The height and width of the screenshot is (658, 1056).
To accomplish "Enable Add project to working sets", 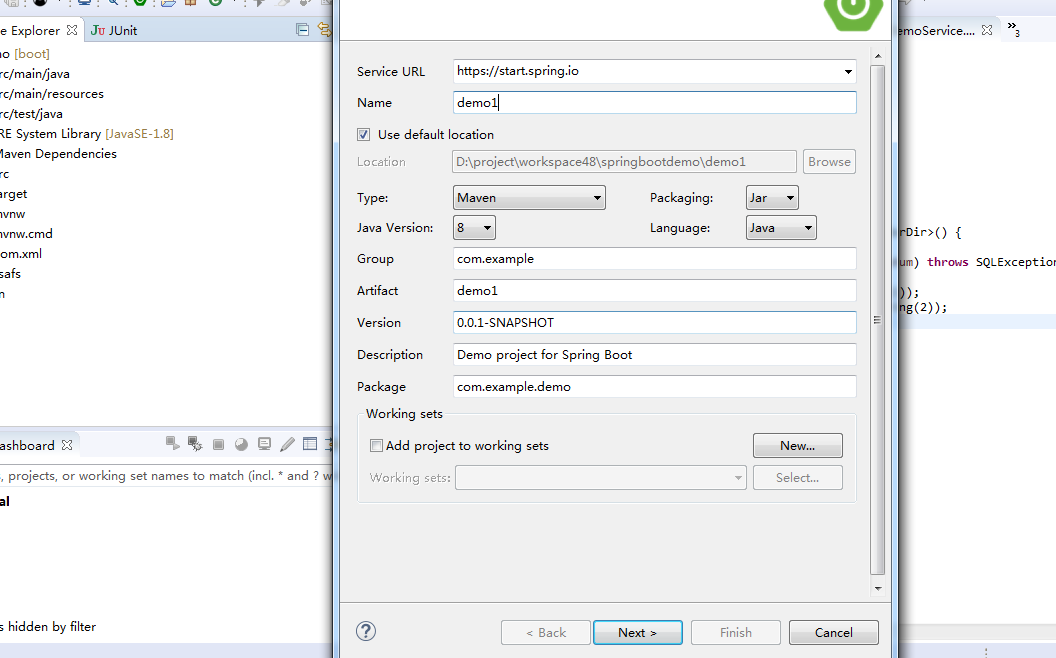I will (x=376, y=445).
